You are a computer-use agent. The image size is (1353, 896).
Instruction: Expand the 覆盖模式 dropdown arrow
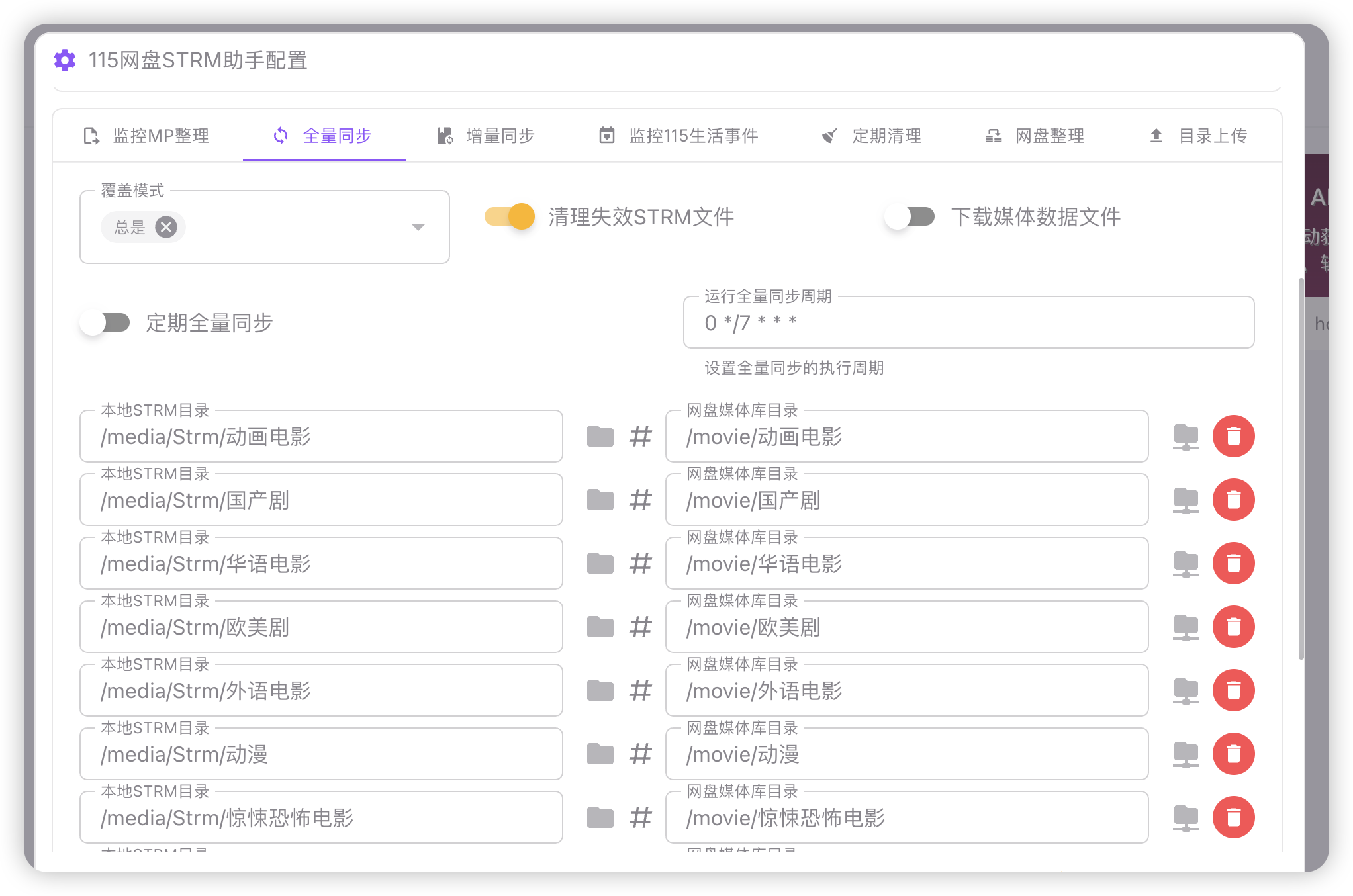tap(418, 227)
